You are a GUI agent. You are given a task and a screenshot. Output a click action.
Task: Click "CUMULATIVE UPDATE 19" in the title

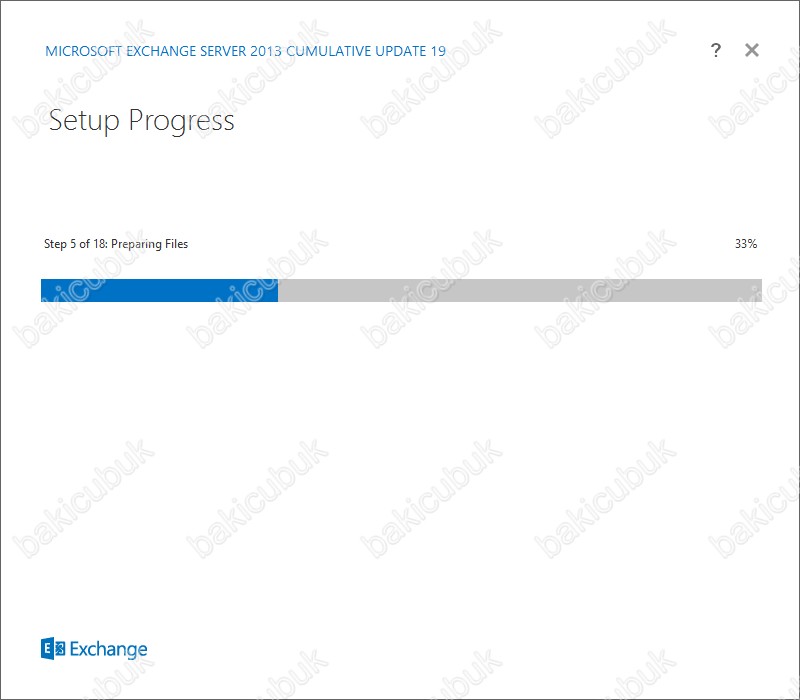[x=366, y=51]
